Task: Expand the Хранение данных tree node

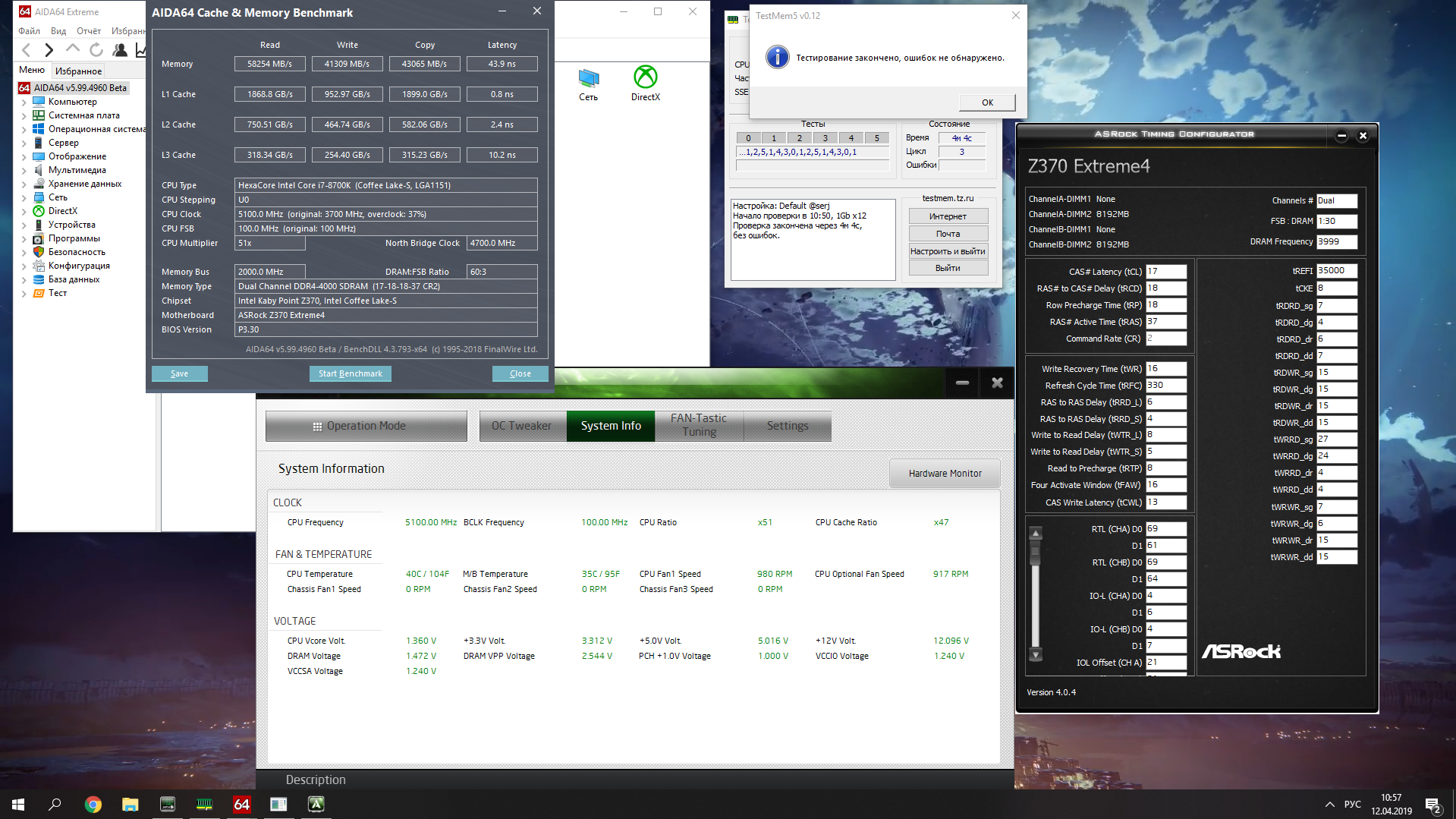Action: [24, 184]
